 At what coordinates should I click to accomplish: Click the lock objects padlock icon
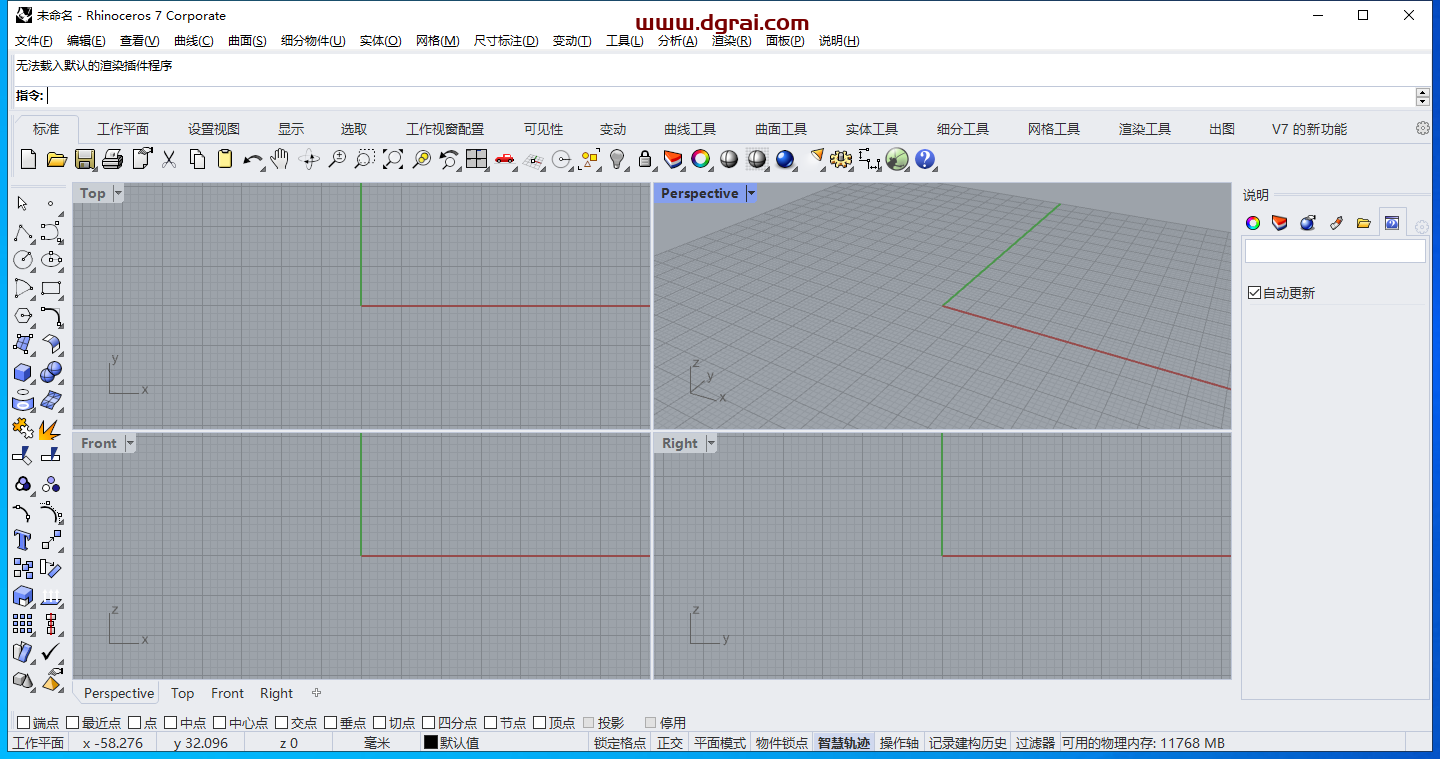click(645, 159)
